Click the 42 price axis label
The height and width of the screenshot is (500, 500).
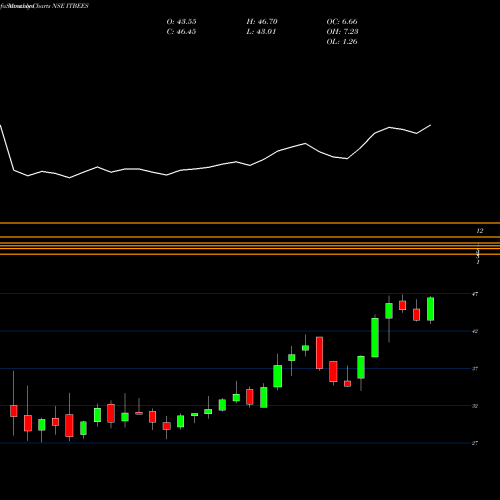[x=475, y=331]
